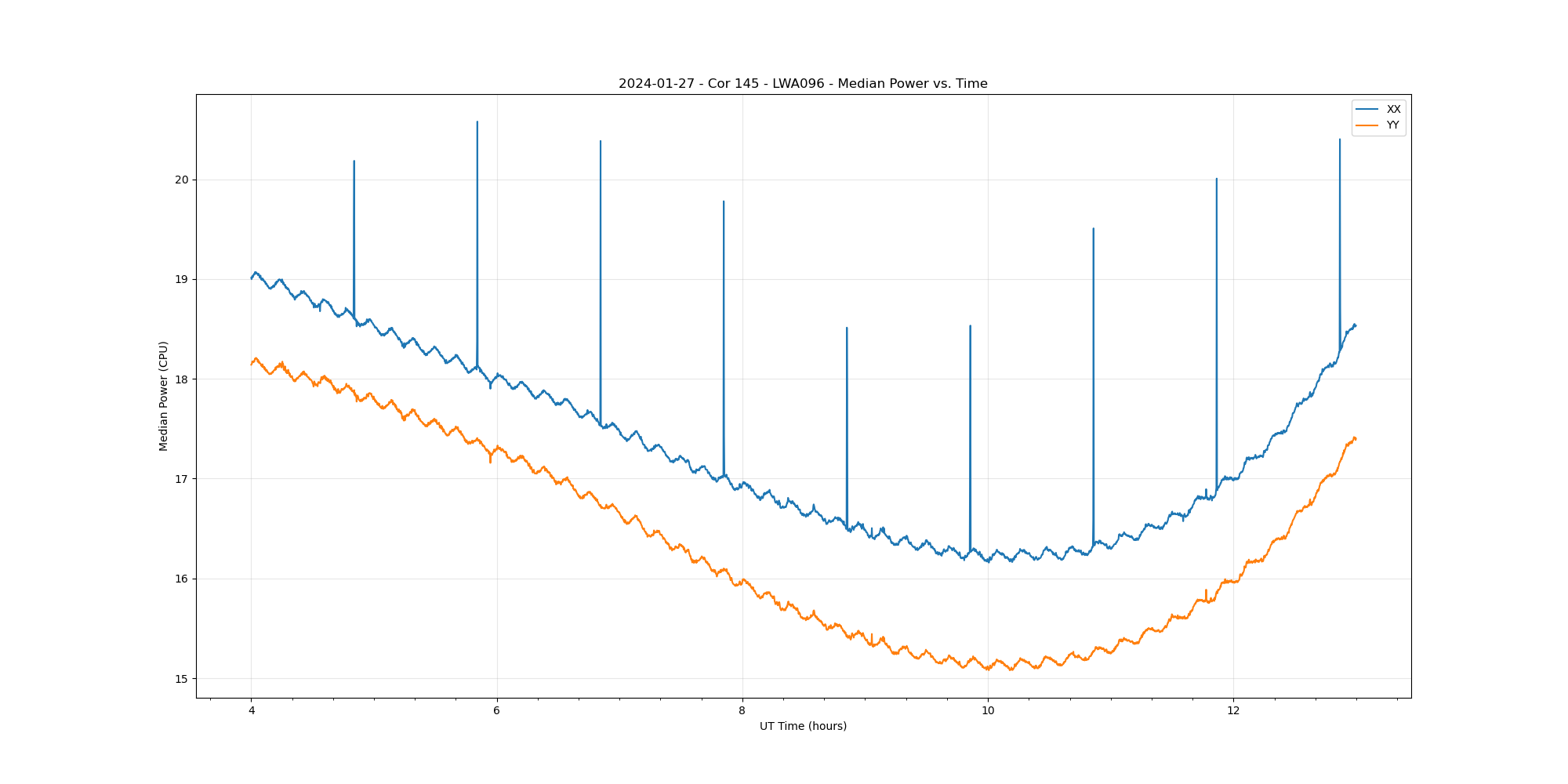Select the YY legend label text
Screen dimensions: 1568x784
1392,125
